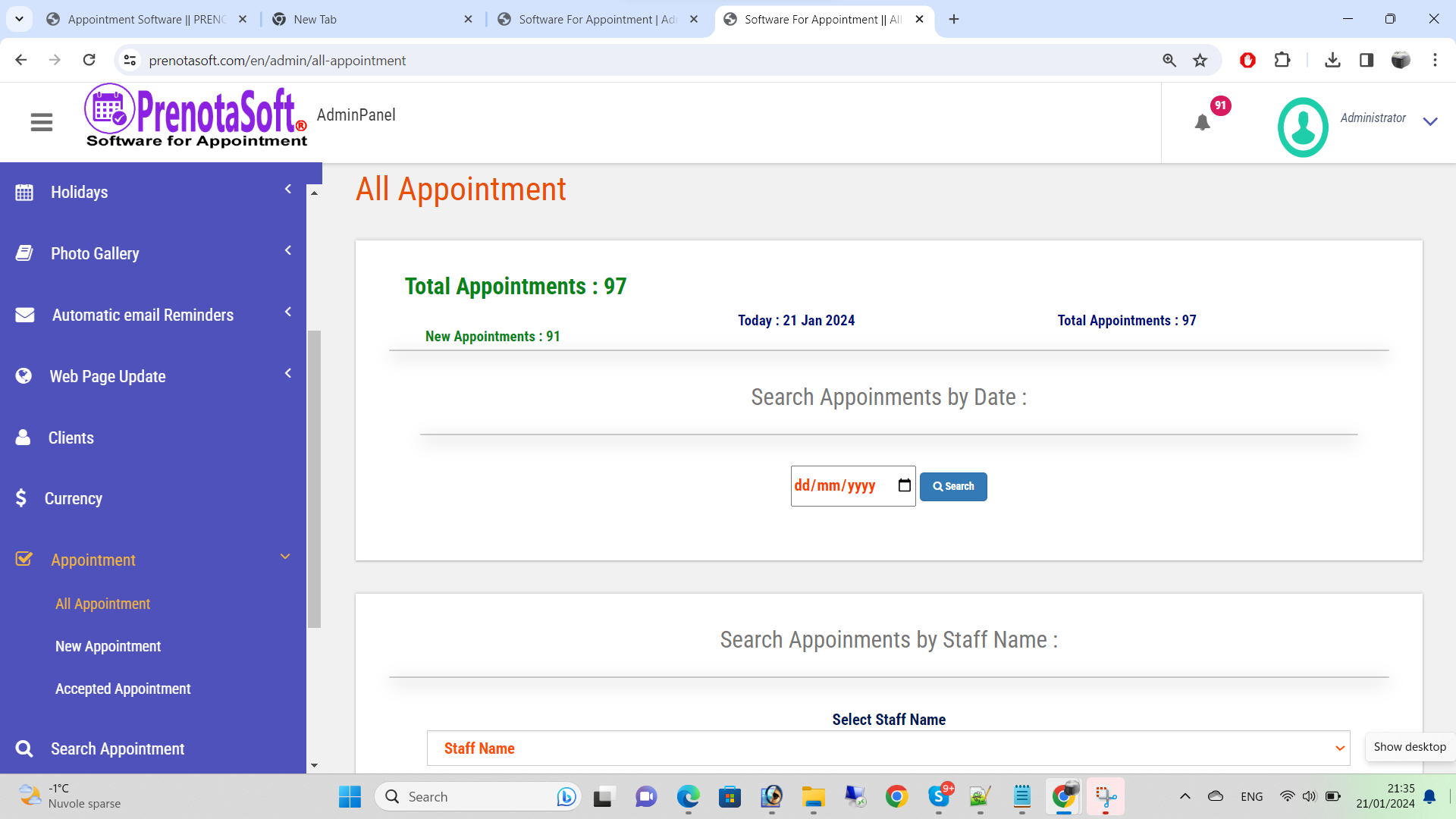Open the Administrator account dropdown arrow
The height and width of the screenshot is (819, 1456).
pyautogui.click(x=1430, y=121)
